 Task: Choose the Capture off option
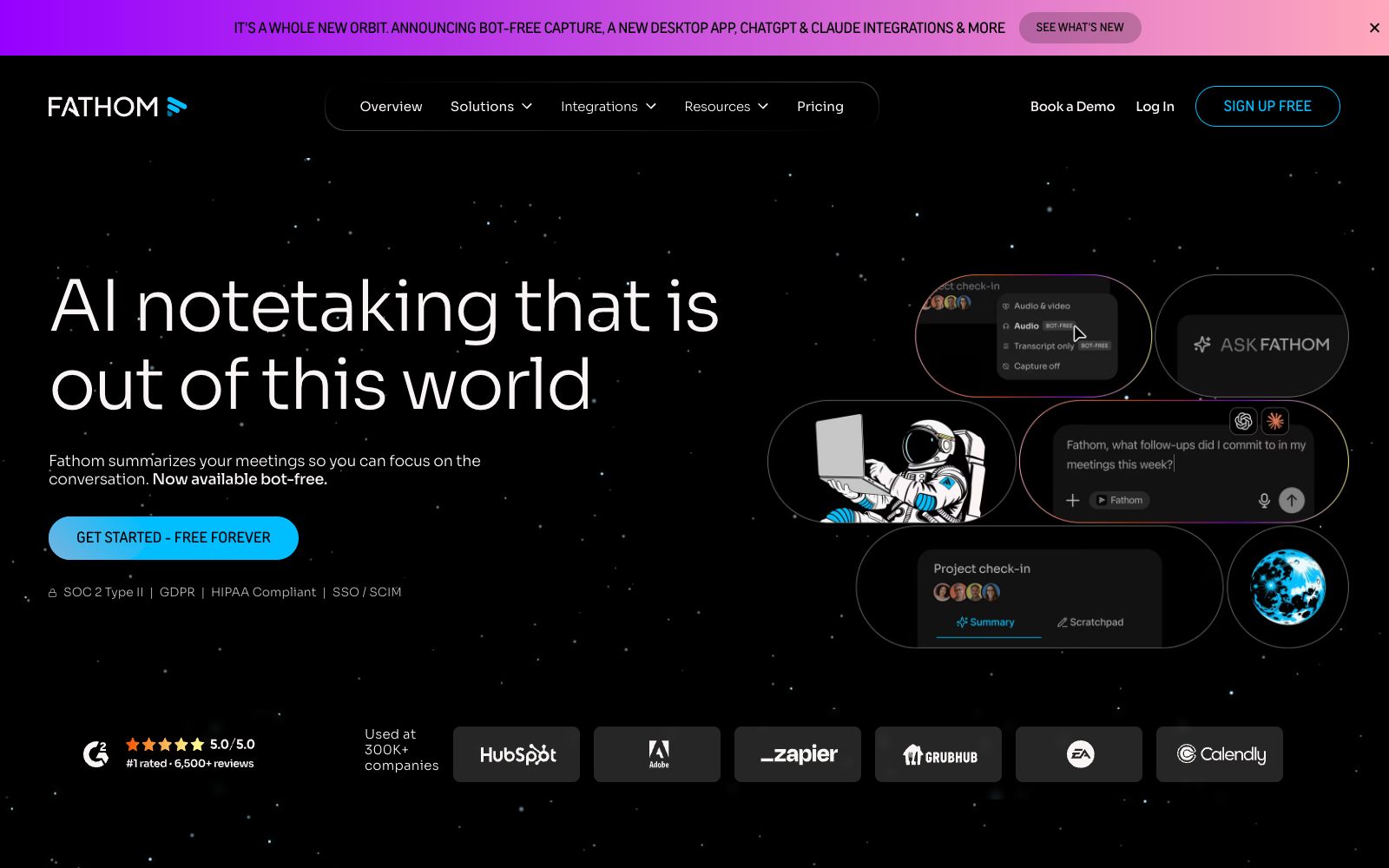tap(1031, 366)
